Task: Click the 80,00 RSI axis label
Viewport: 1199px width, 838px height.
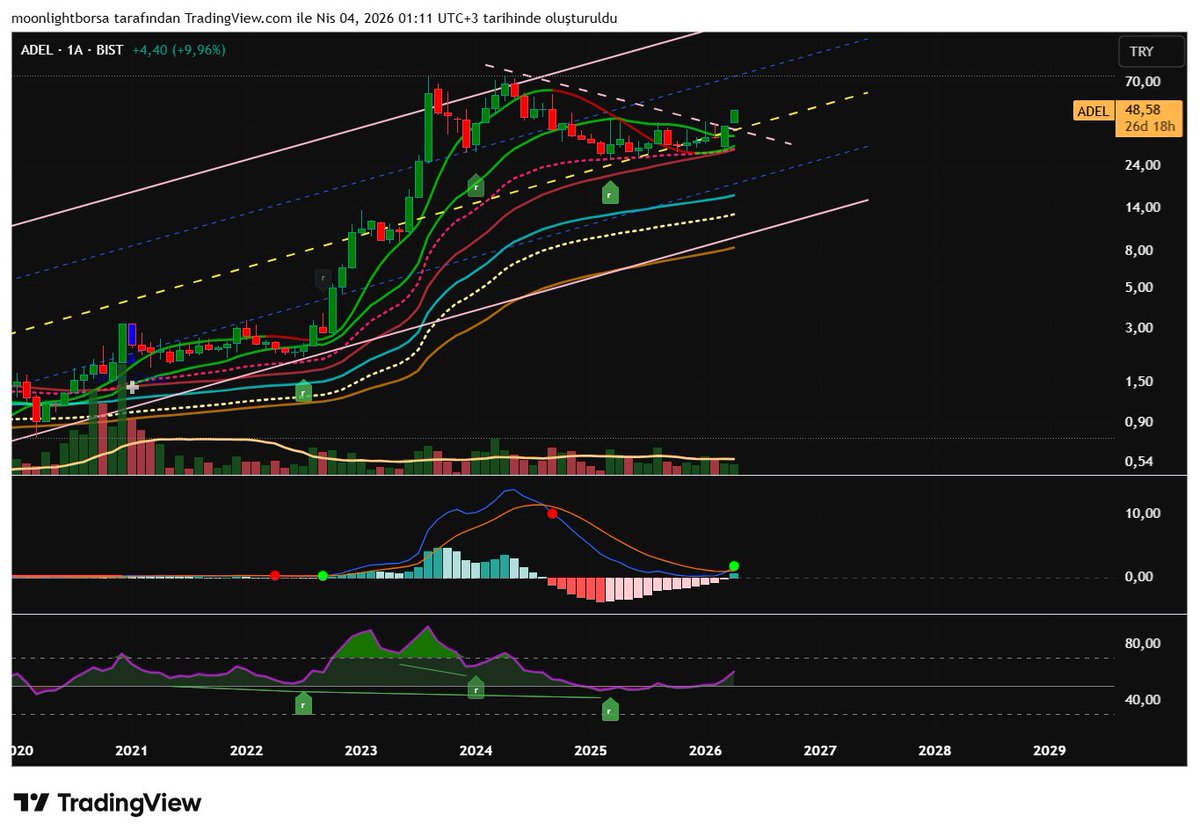Action: click(x=1142, y=644)
